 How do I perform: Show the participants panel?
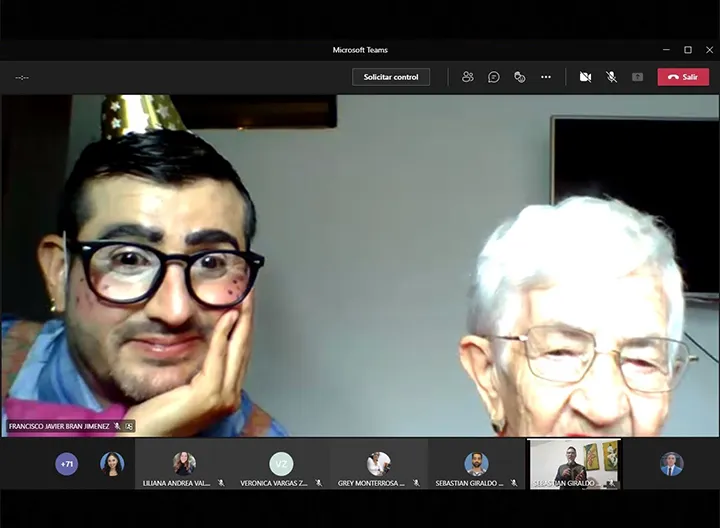(x=467, y=77)
